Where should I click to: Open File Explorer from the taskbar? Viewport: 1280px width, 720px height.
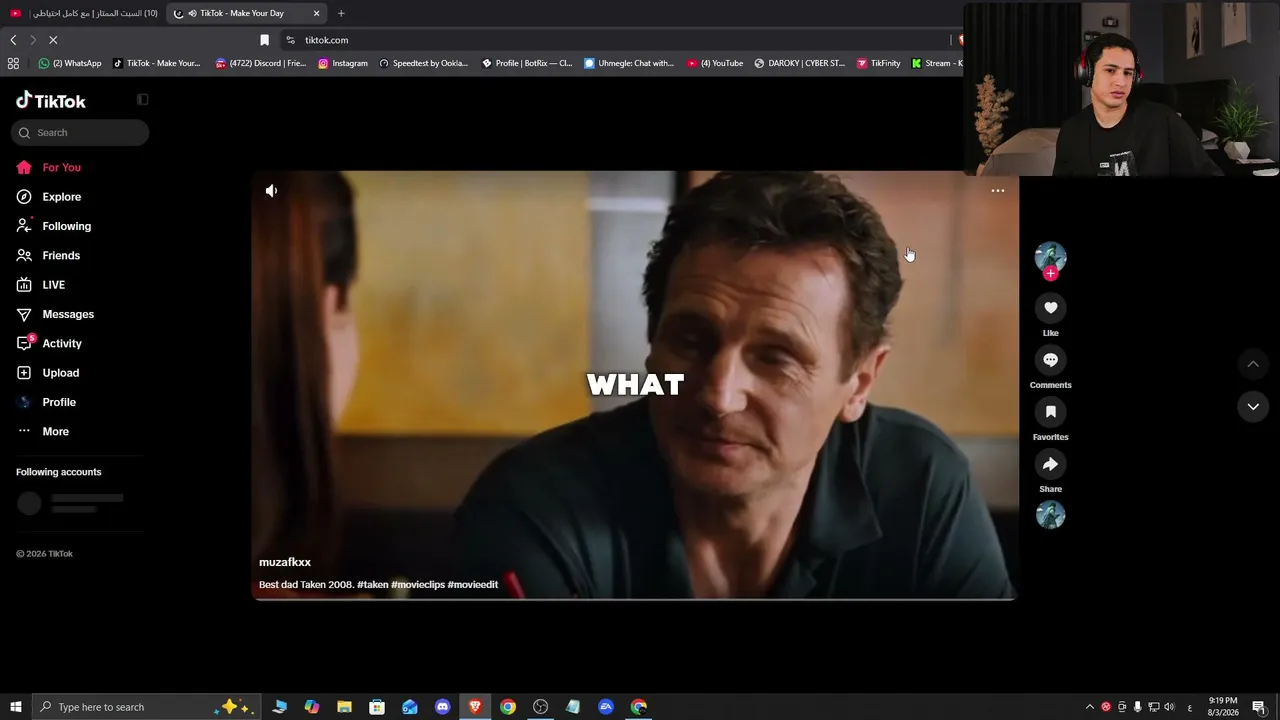(344, 707)
